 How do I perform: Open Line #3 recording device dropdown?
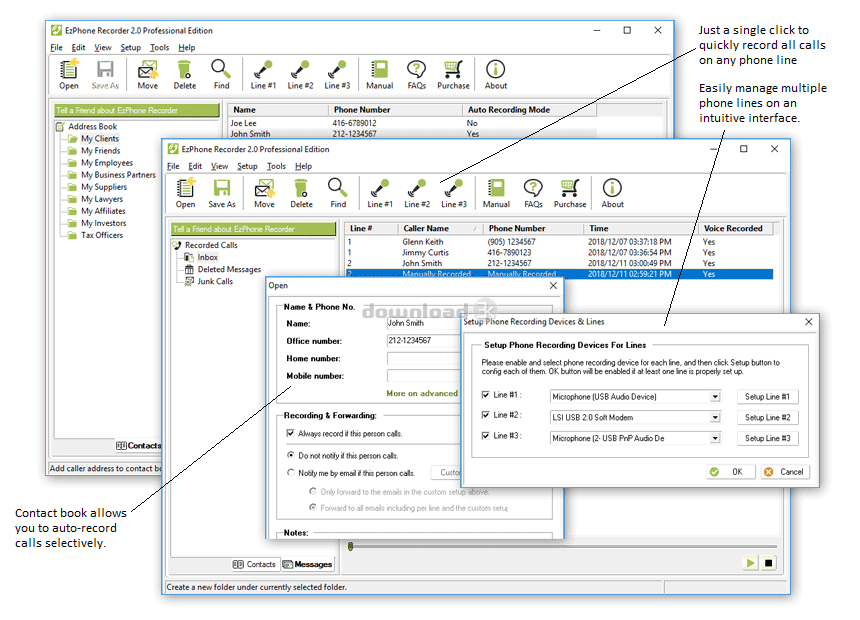715,438
